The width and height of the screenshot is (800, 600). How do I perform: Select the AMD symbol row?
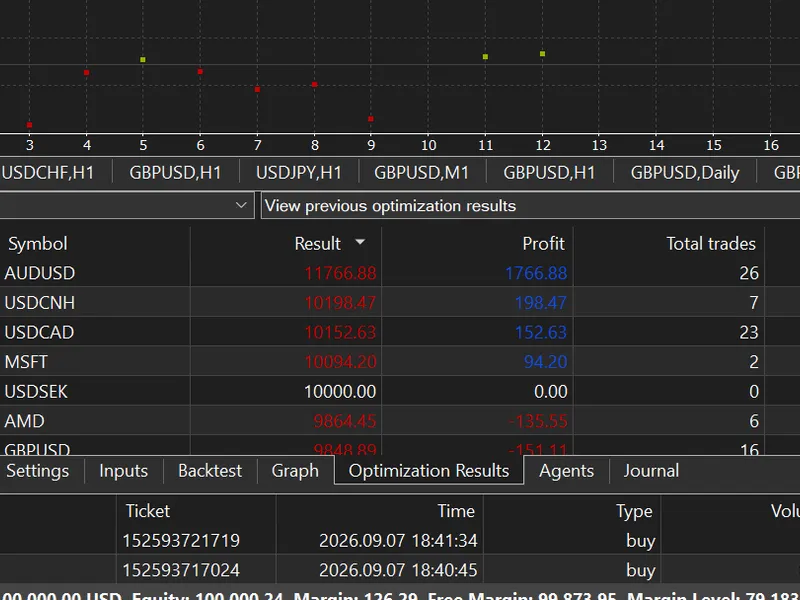pos(400,421)
